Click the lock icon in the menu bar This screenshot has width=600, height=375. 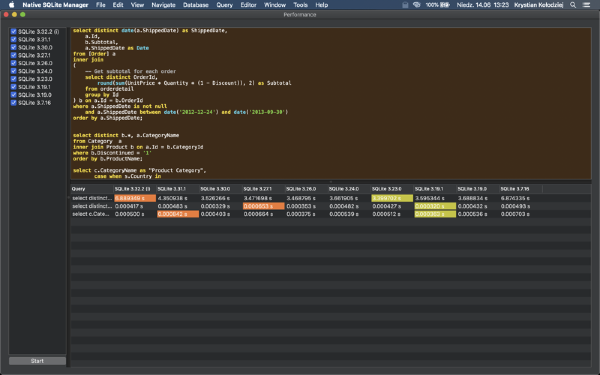tap(405, 5)
